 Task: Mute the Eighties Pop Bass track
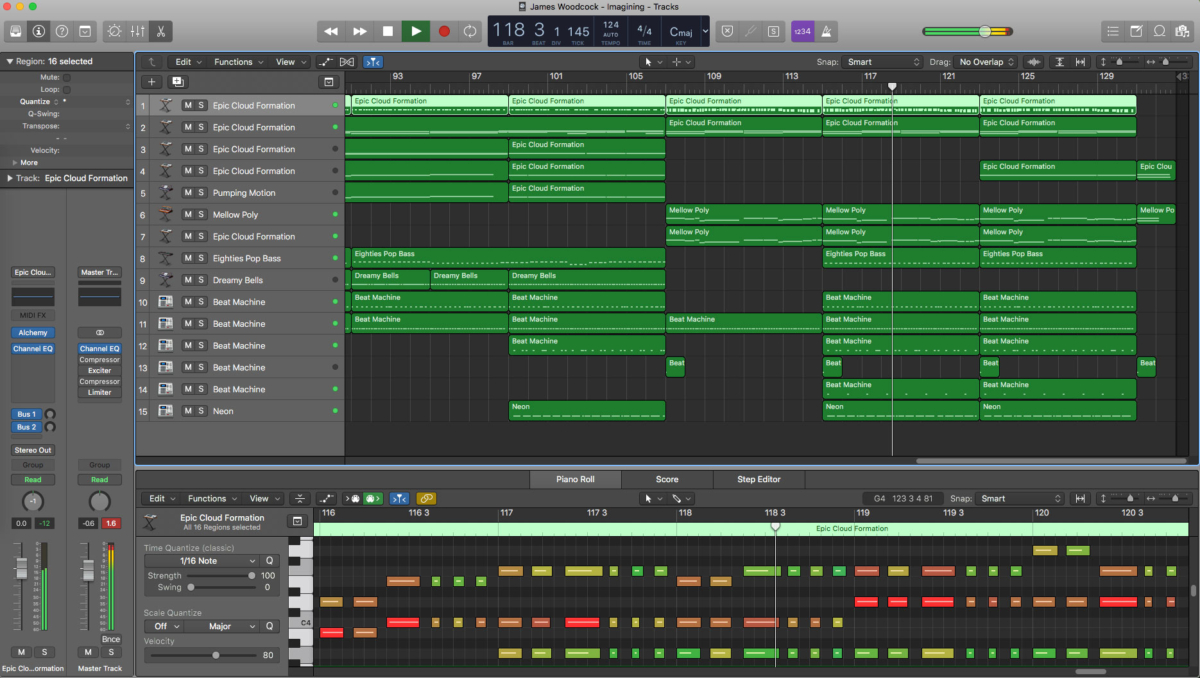click(x=187, y=258)
